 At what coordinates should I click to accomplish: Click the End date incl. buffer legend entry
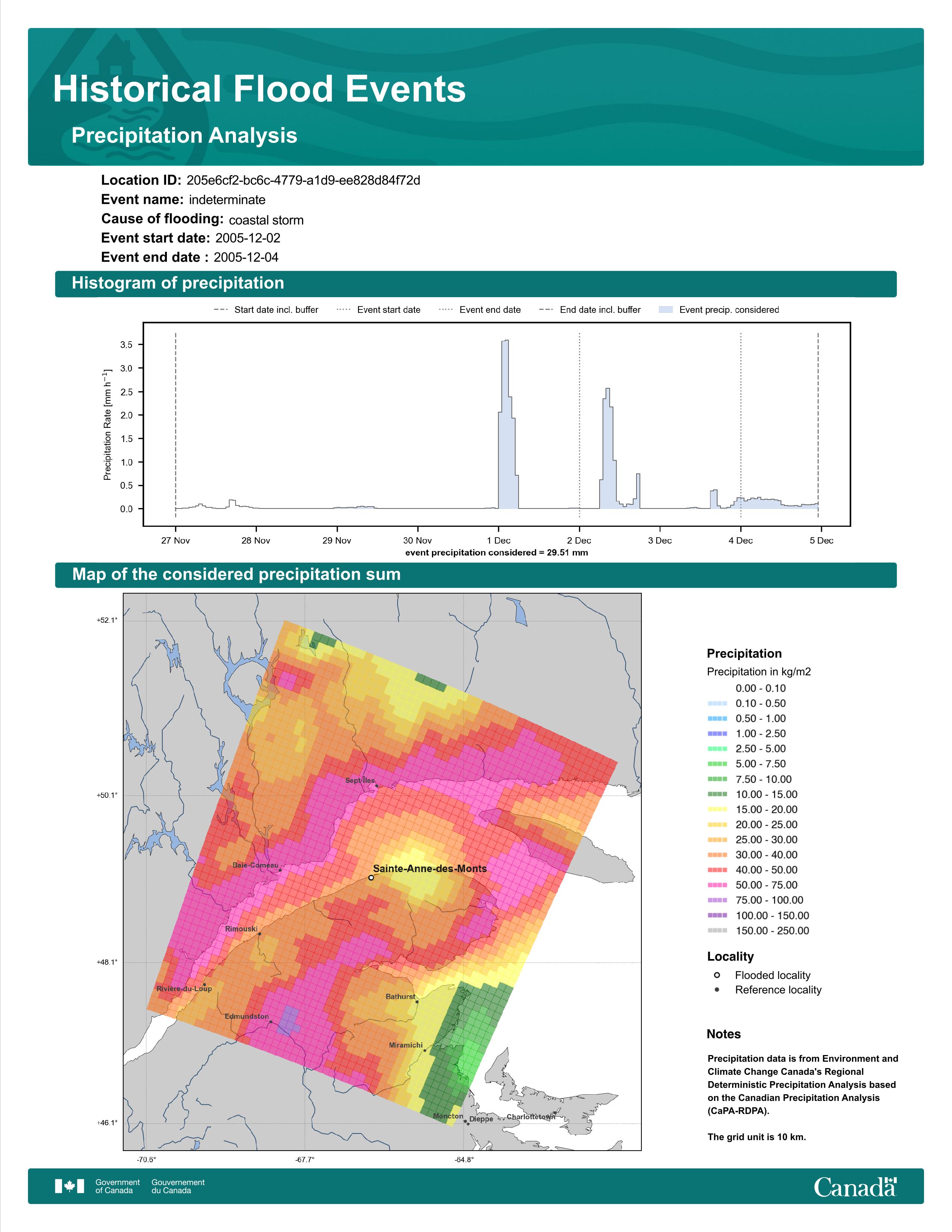[590, 310]
